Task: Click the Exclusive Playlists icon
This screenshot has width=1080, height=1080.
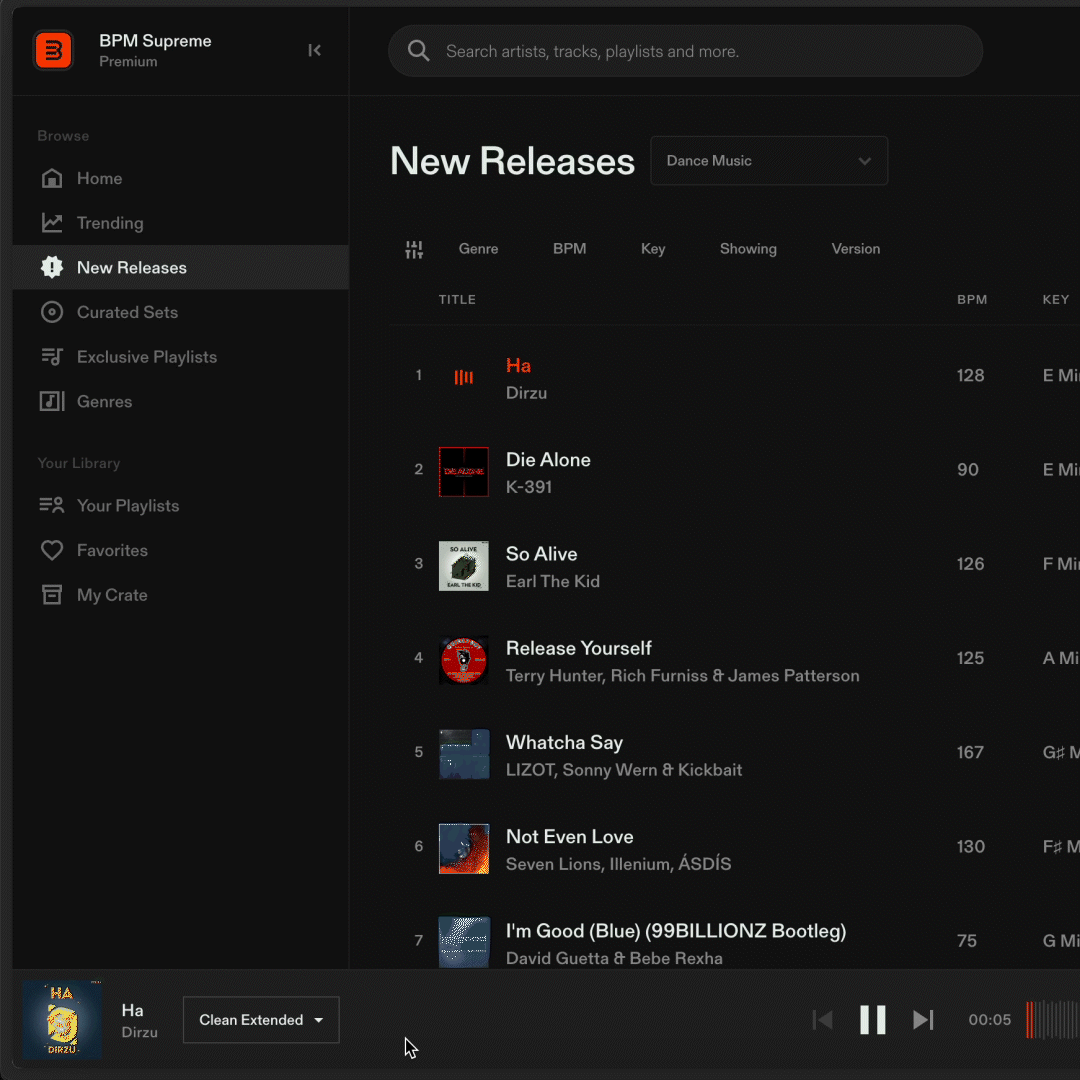Action: 52,357
